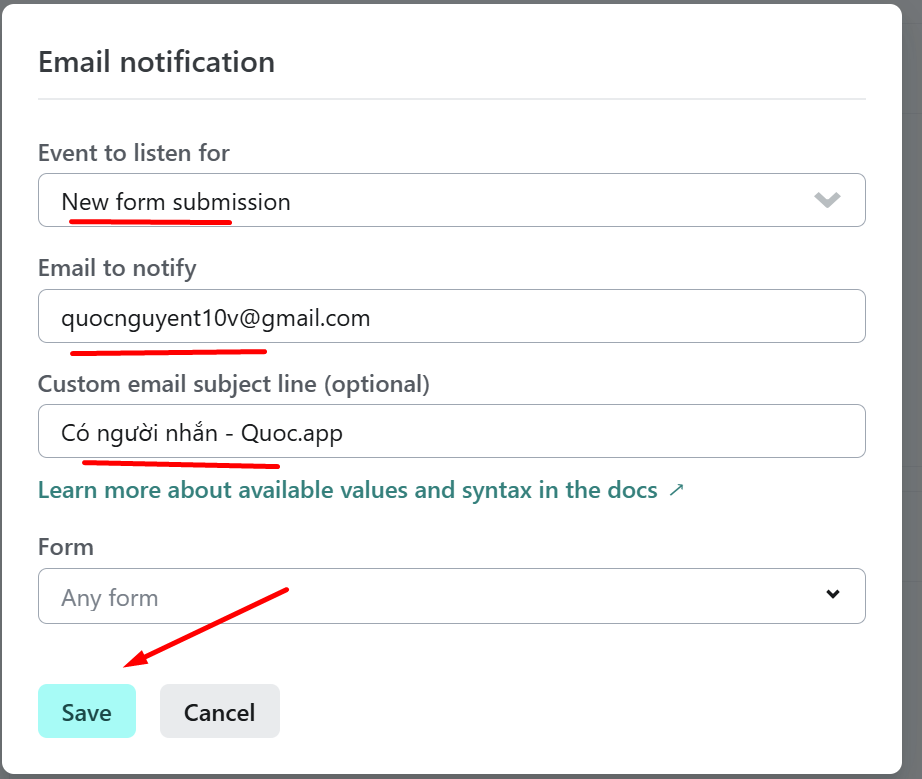Open the "Event to listen for" dropdown
This screenshot has height=779, width=922.
tap(451, 200)
